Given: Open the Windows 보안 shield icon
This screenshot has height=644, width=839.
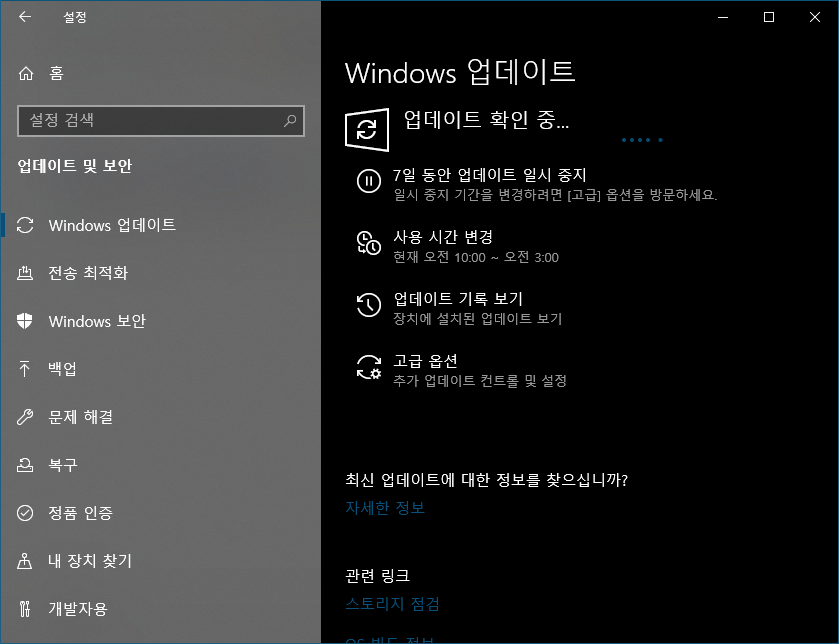Looking at the screenshot, I should pos(25,321).
